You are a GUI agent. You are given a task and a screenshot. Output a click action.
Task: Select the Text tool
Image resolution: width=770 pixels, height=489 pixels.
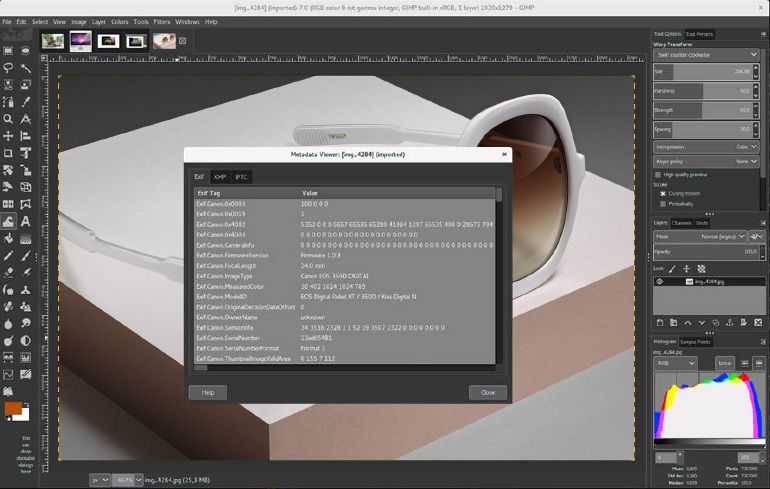pyautogui.click(x=26, y=221)
